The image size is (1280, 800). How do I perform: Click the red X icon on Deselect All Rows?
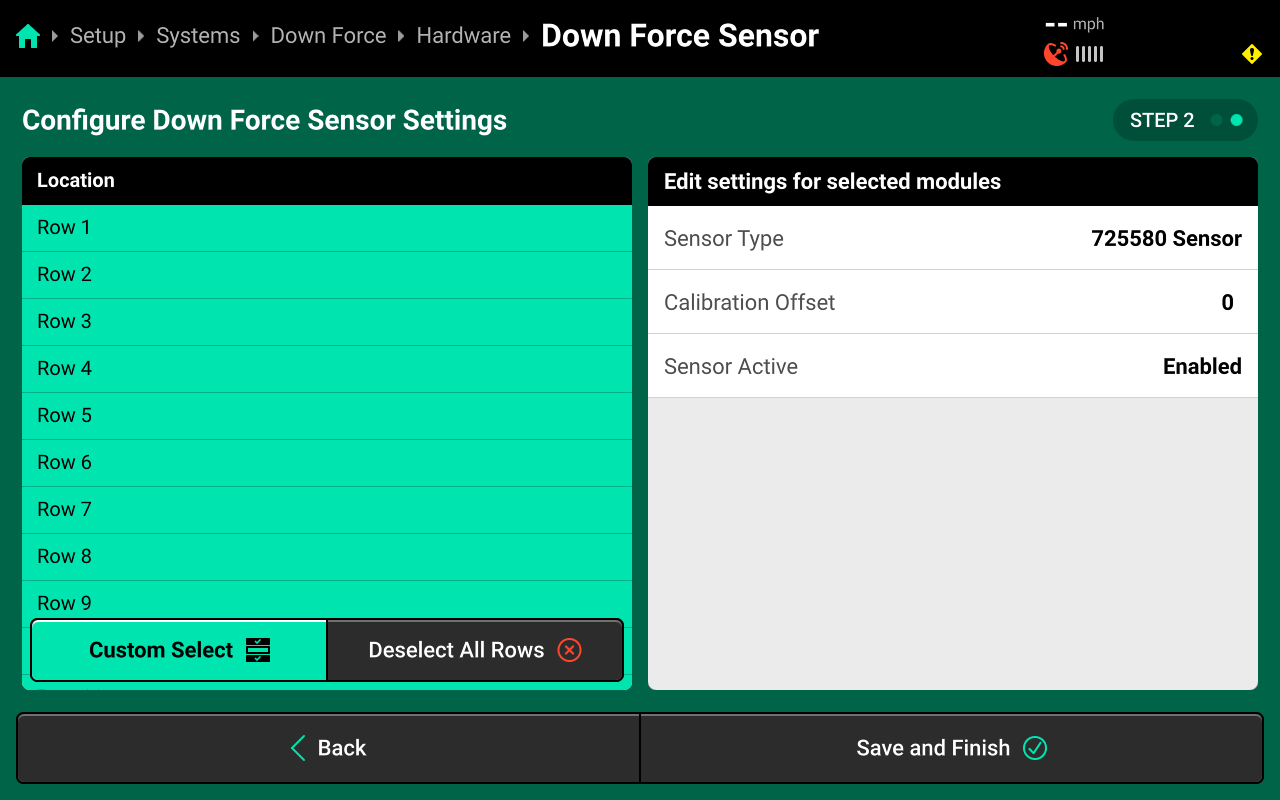click(568, 650)
